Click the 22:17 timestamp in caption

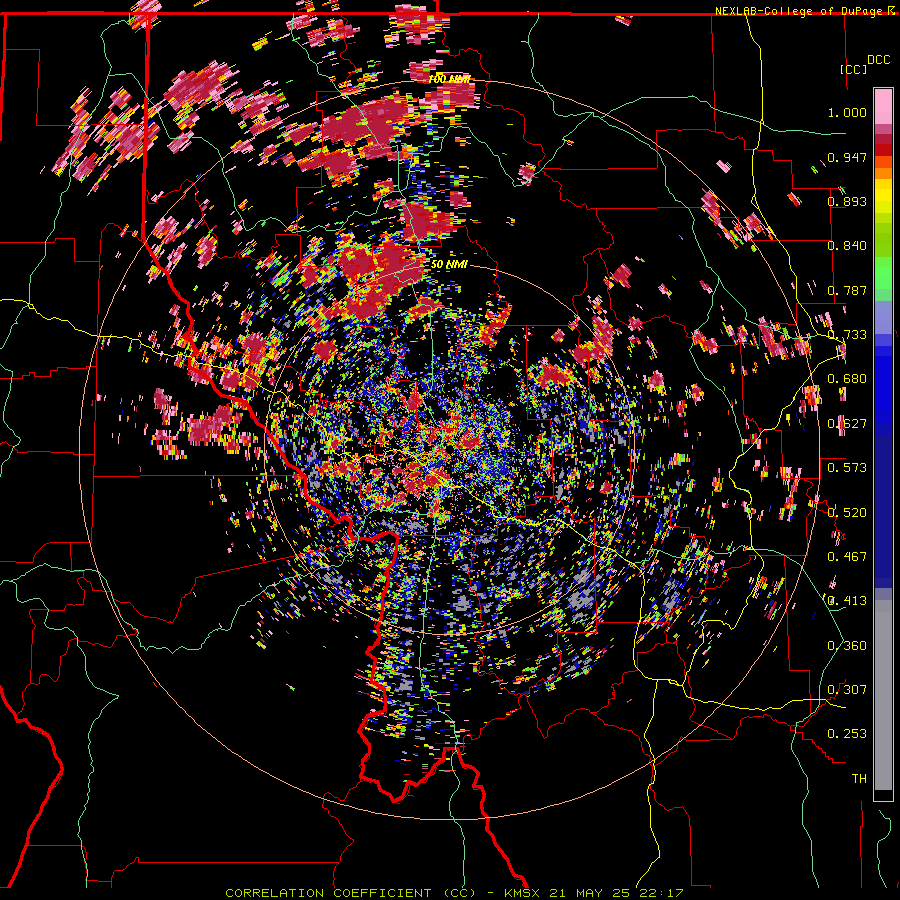(661, 893)
